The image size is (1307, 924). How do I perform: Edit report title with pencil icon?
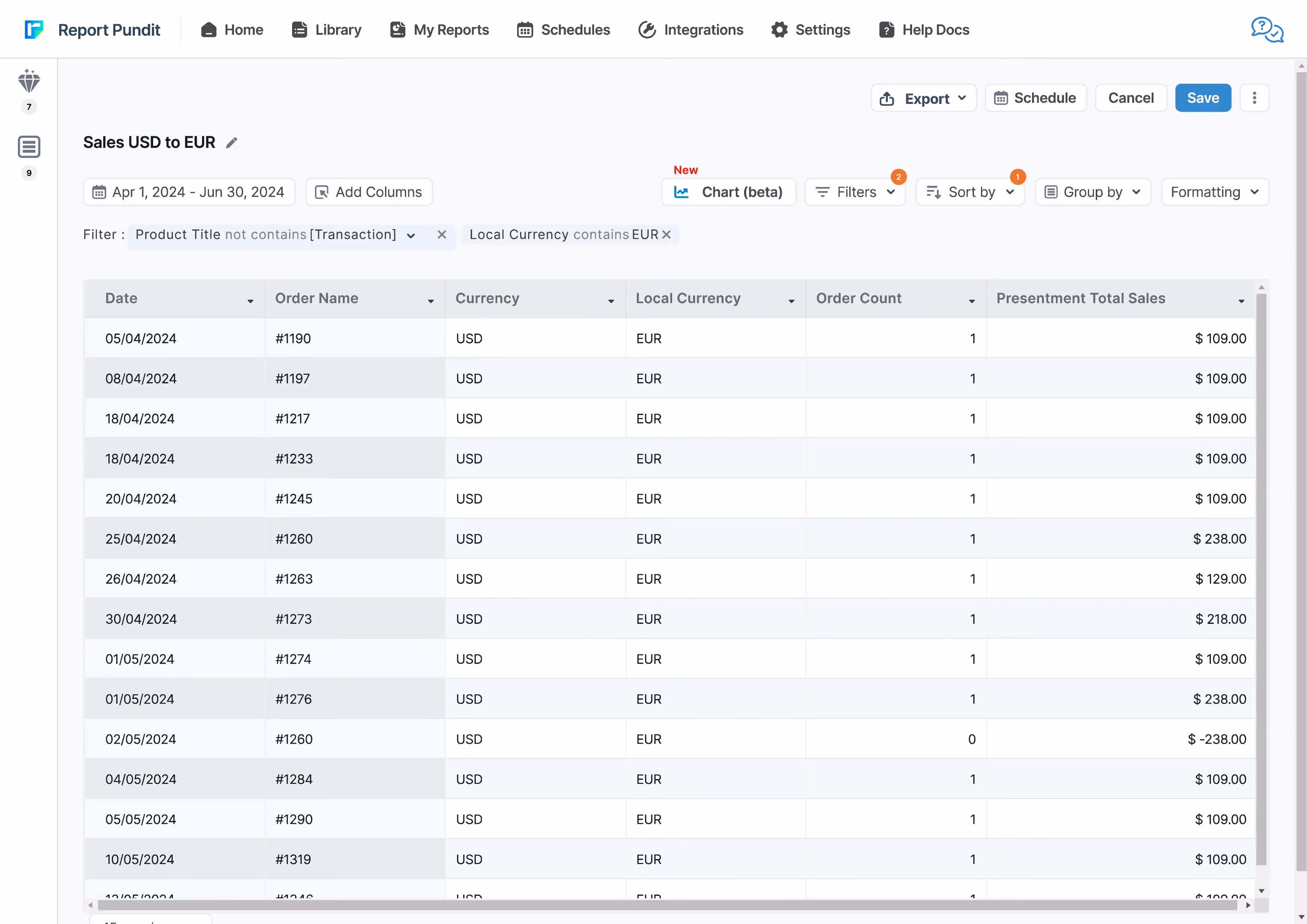(x=231, y=142)
